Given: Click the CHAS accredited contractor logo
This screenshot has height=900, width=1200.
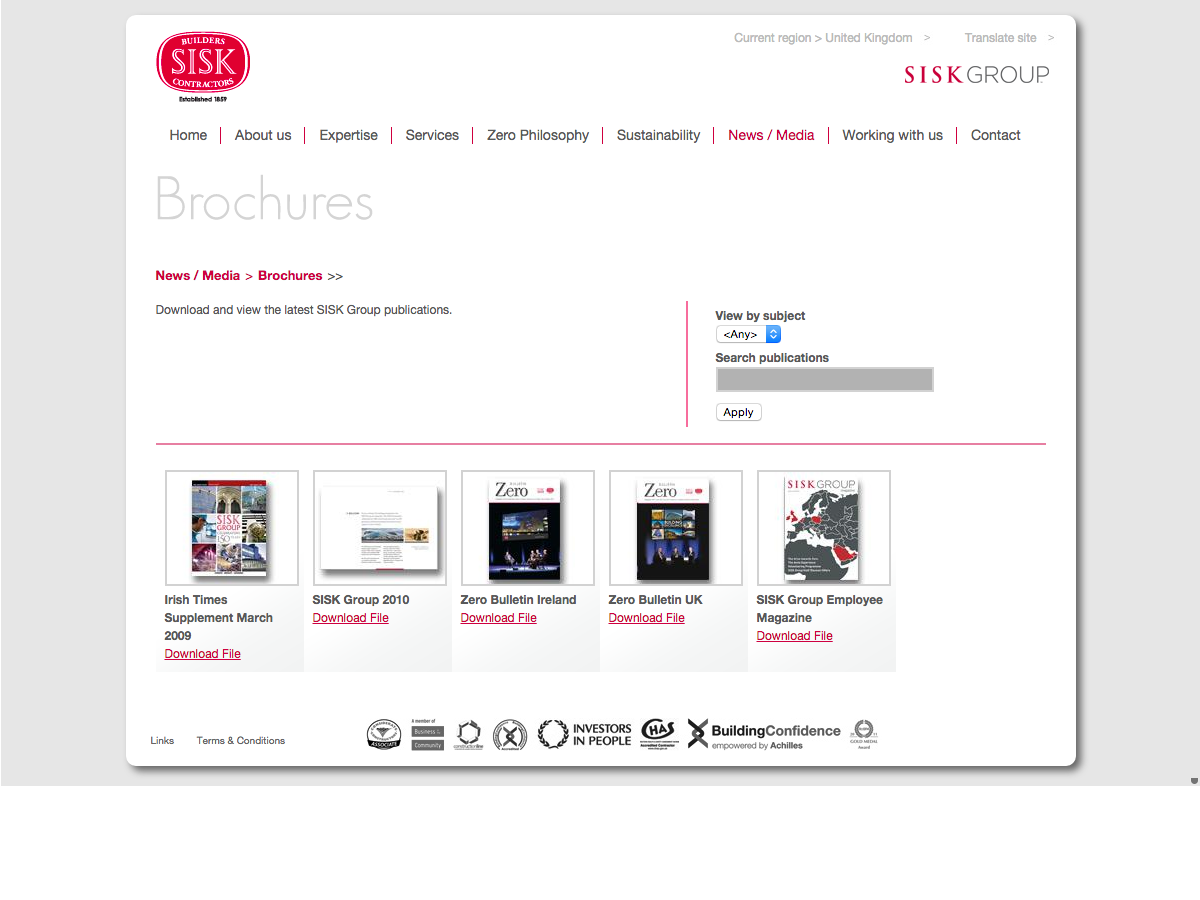Looking at the screenshot, I should tap(659, 734).
